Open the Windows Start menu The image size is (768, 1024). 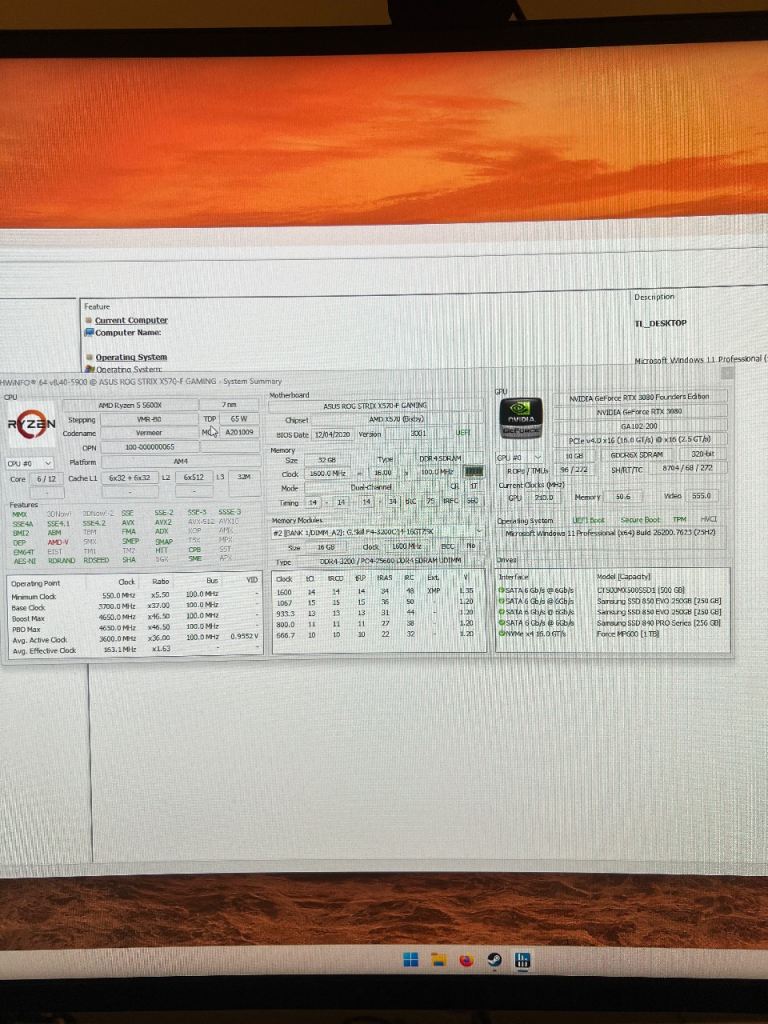[x=410, y=960]
